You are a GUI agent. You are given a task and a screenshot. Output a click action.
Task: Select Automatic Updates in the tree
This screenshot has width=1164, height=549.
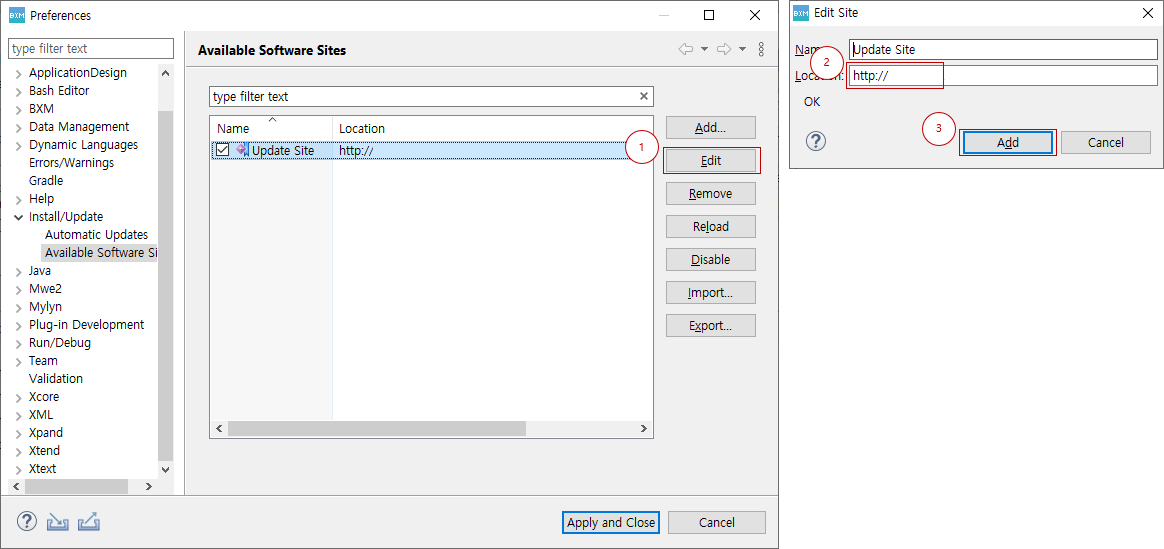(96, 235)
